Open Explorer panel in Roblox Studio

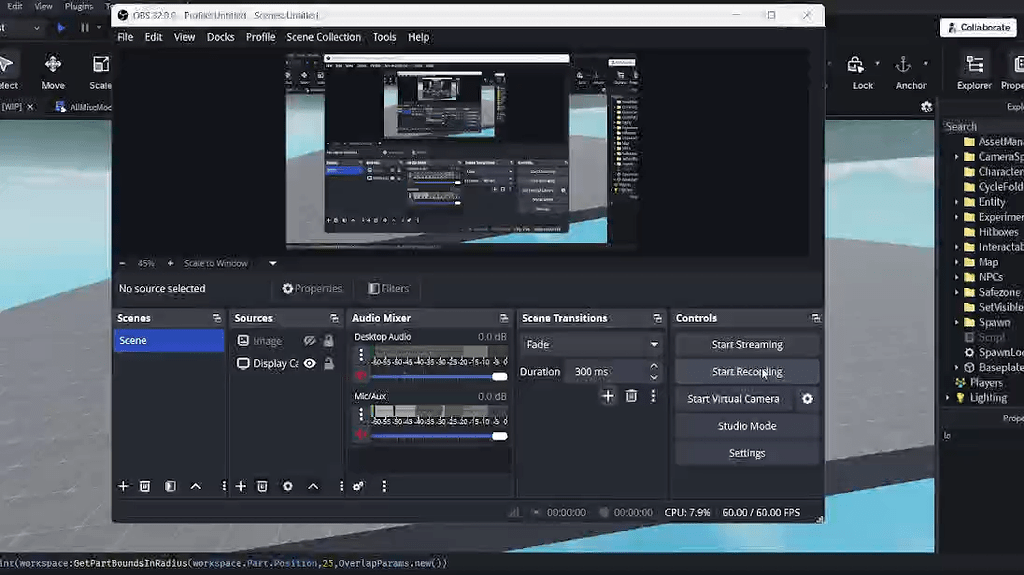pos(974,72)
